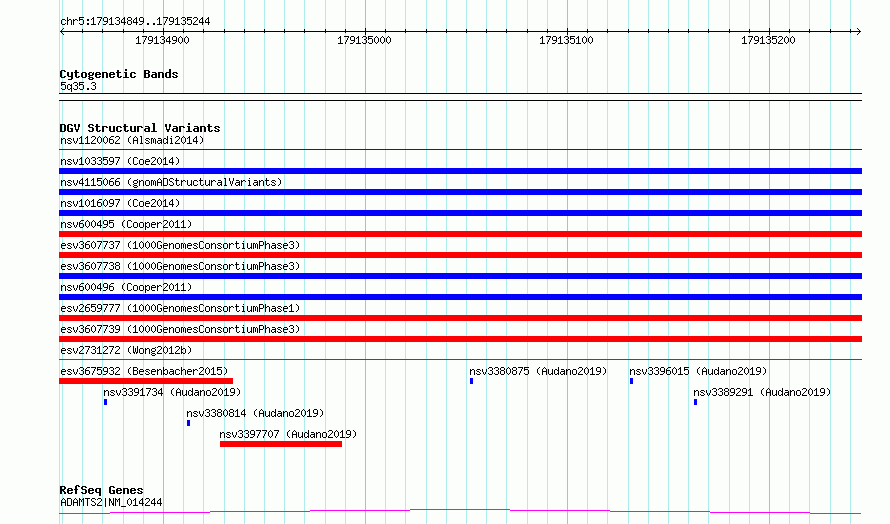Select the nsv1016097 blue variant bar
This screenshot has height=524, width=890.
point(460,213)
